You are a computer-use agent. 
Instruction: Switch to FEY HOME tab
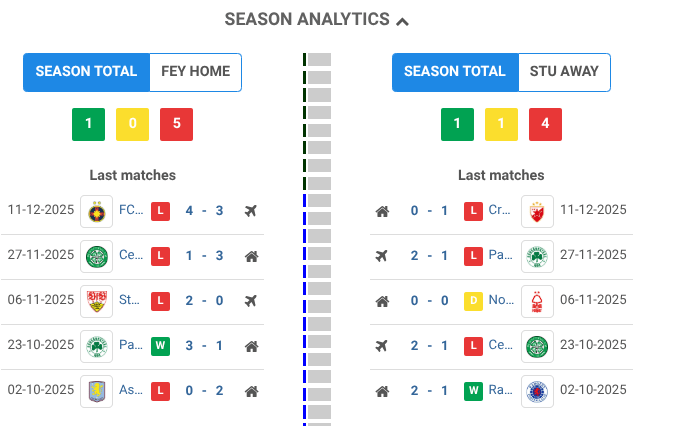point(195,72)
